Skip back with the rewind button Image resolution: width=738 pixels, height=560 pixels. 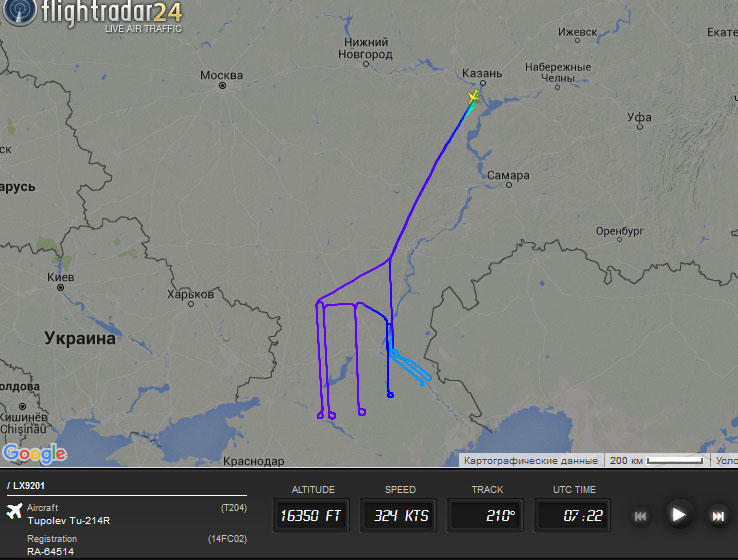click(640, 517)
